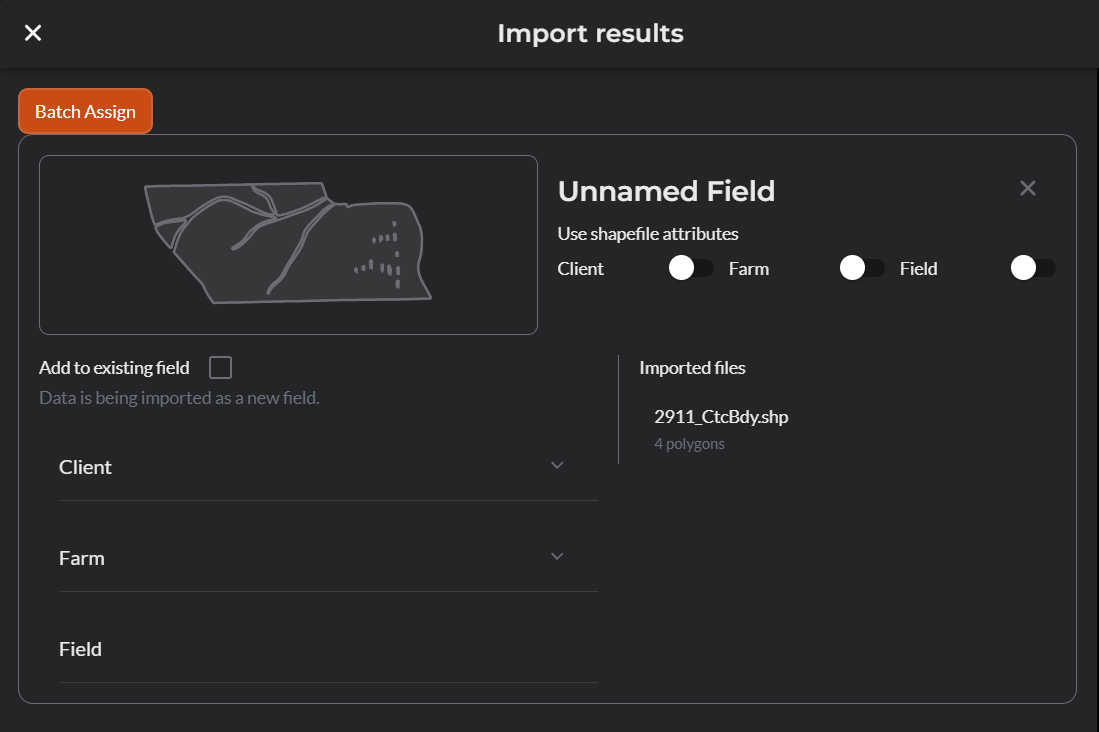Image resolution: width=1099 pixels, height=732 pixels.
Task: Click the 'Use shapefile attributes' label
Action: 648,233
